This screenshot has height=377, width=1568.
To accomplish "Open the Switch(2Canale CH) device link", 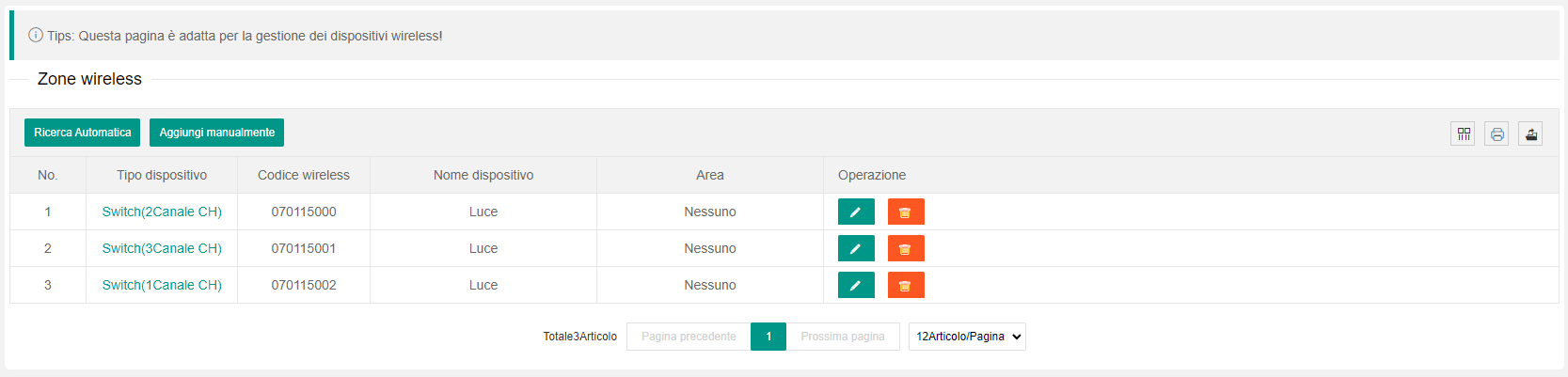I will pos(162,212).
